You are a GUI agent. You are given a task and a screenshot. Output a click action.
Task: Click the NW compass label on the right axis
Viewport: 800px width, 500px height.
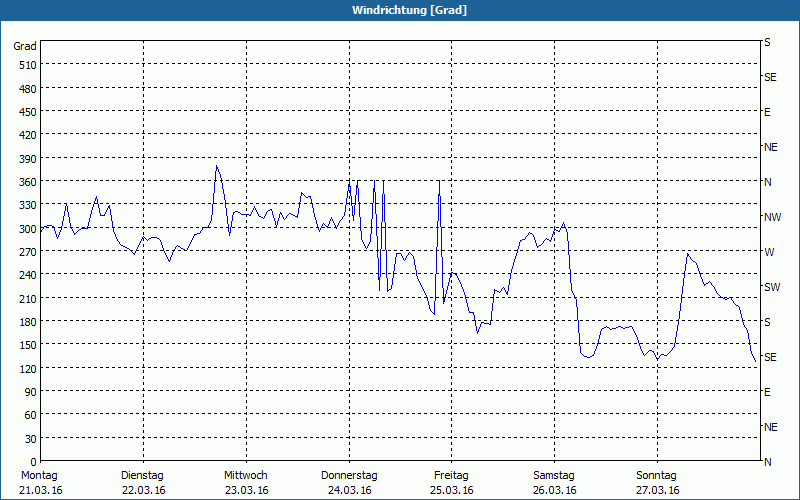pyautogui.click(x=772, y=217)
